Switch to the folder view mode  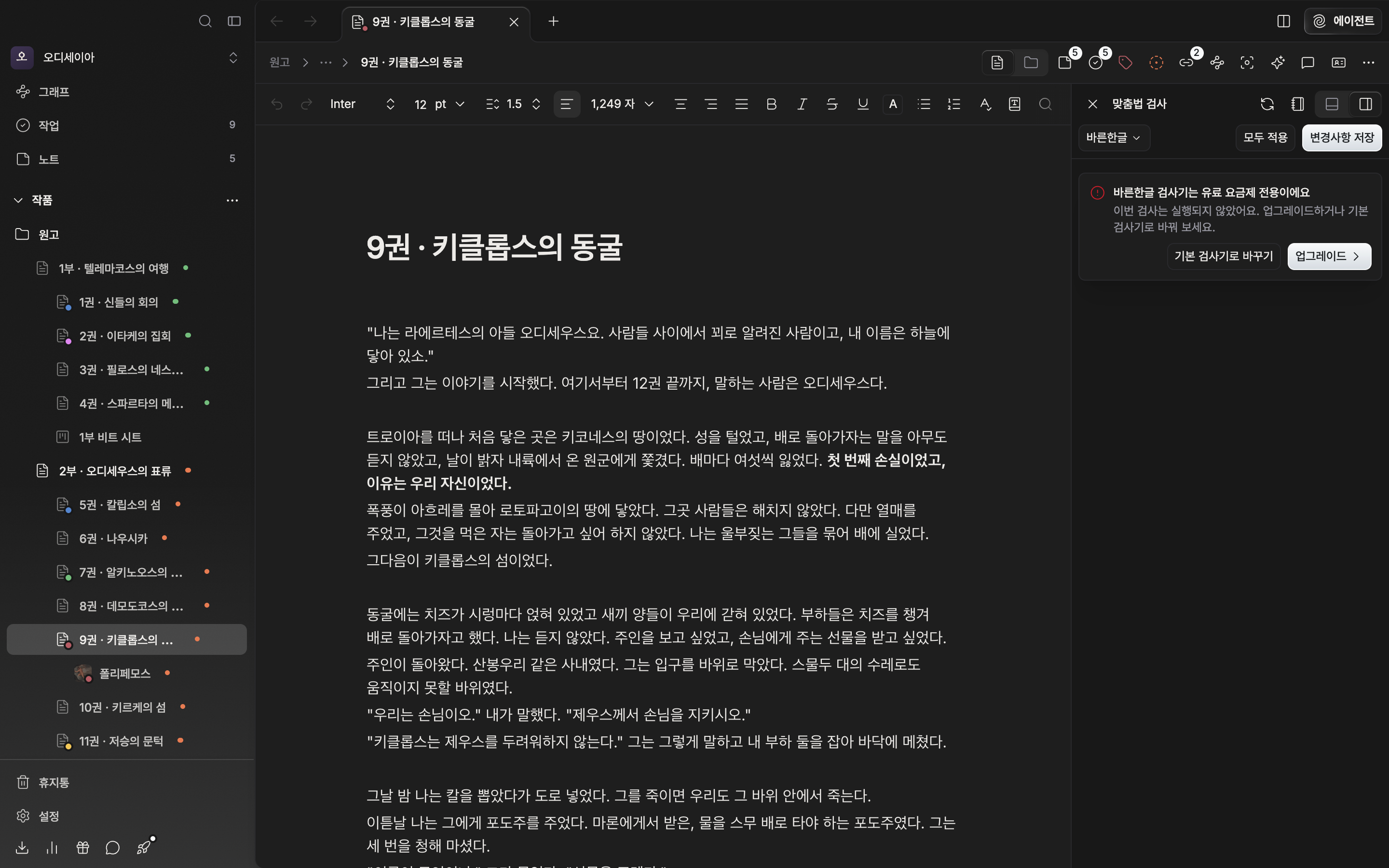1031,62
